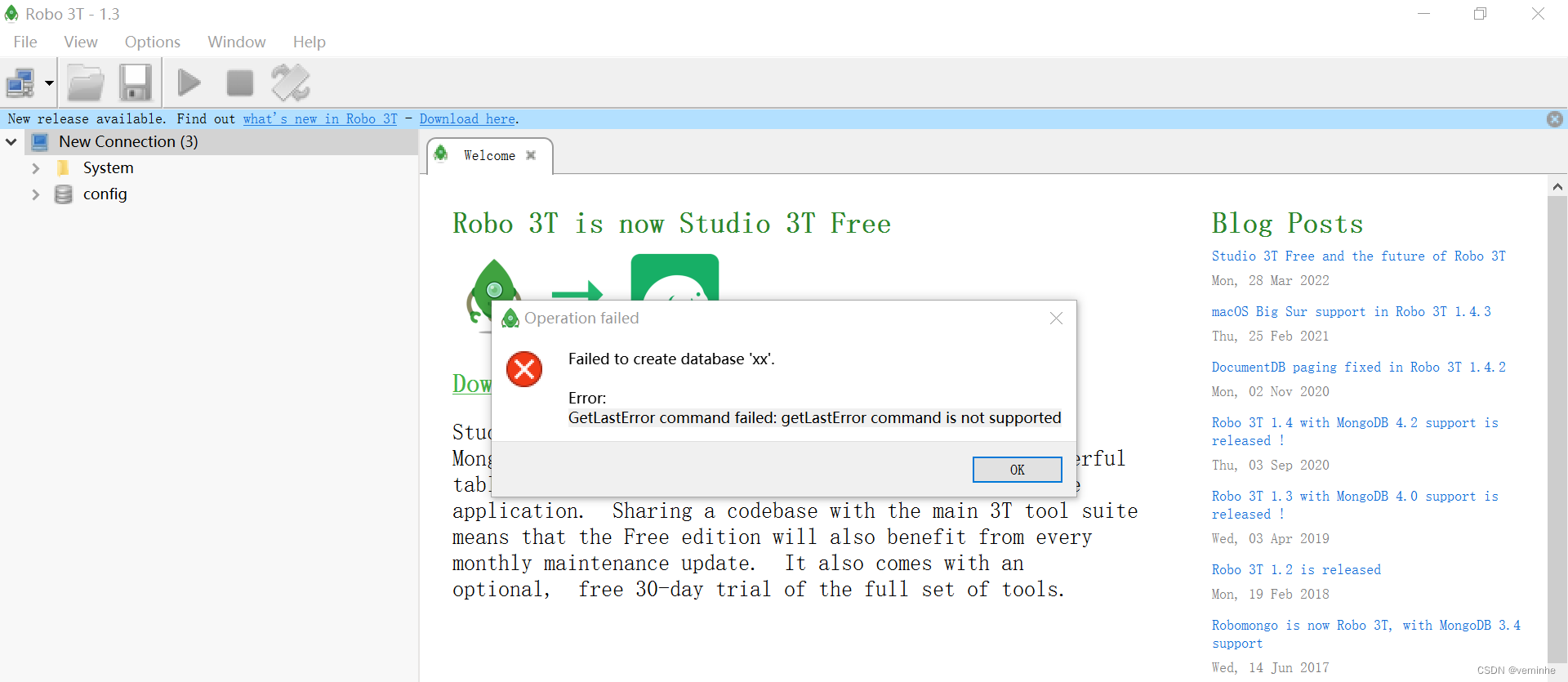This screenshot has width=1568, height=682.
Task: Select the System folder row
Action: (x=108, y=168)
